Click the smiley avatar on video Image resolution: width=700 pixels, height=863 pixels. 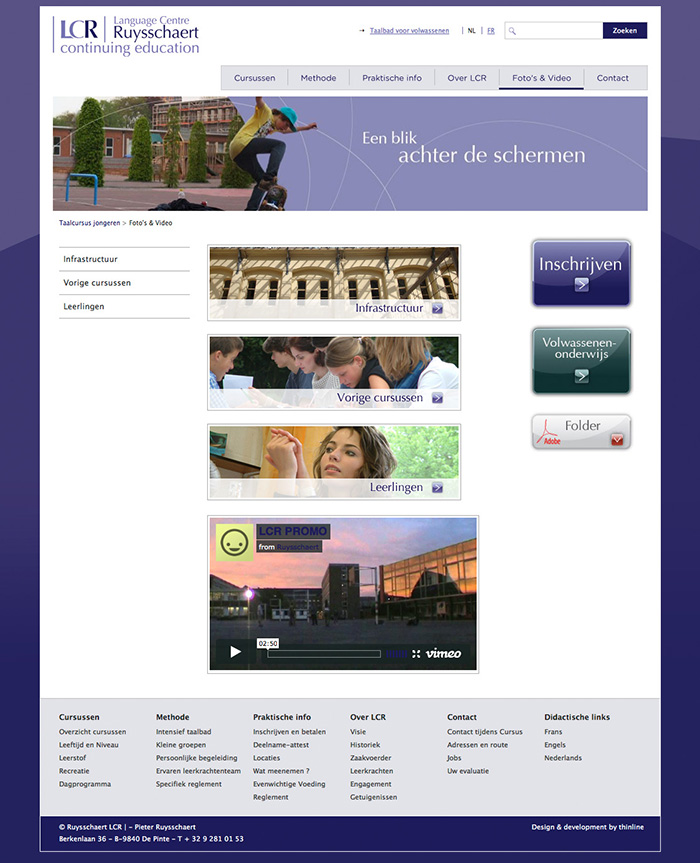tap(234, 543)
